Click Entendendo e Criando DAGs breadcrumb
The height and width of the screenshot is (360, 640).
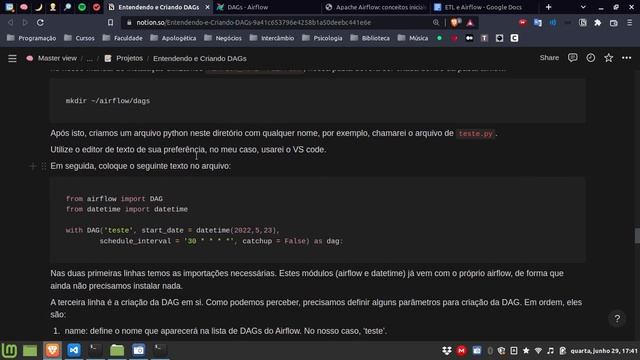pyautogui.click(x=200, y=58)
